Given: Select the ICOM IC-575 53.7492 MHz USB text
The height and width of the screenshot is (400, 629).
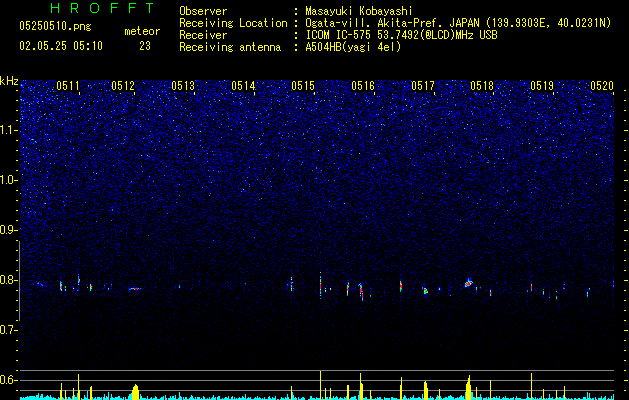Looking at the screenshot, I should coord(401,35).
